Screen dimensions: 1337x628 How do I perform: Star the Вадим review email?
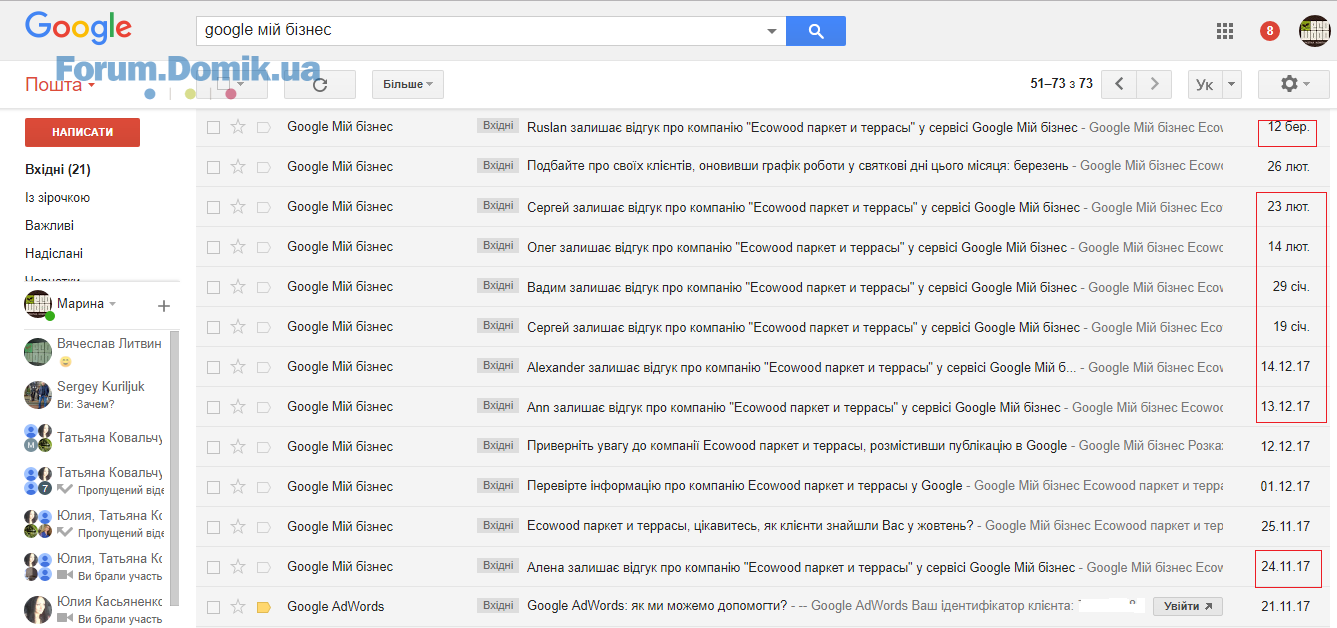click(x=238, y=287)
